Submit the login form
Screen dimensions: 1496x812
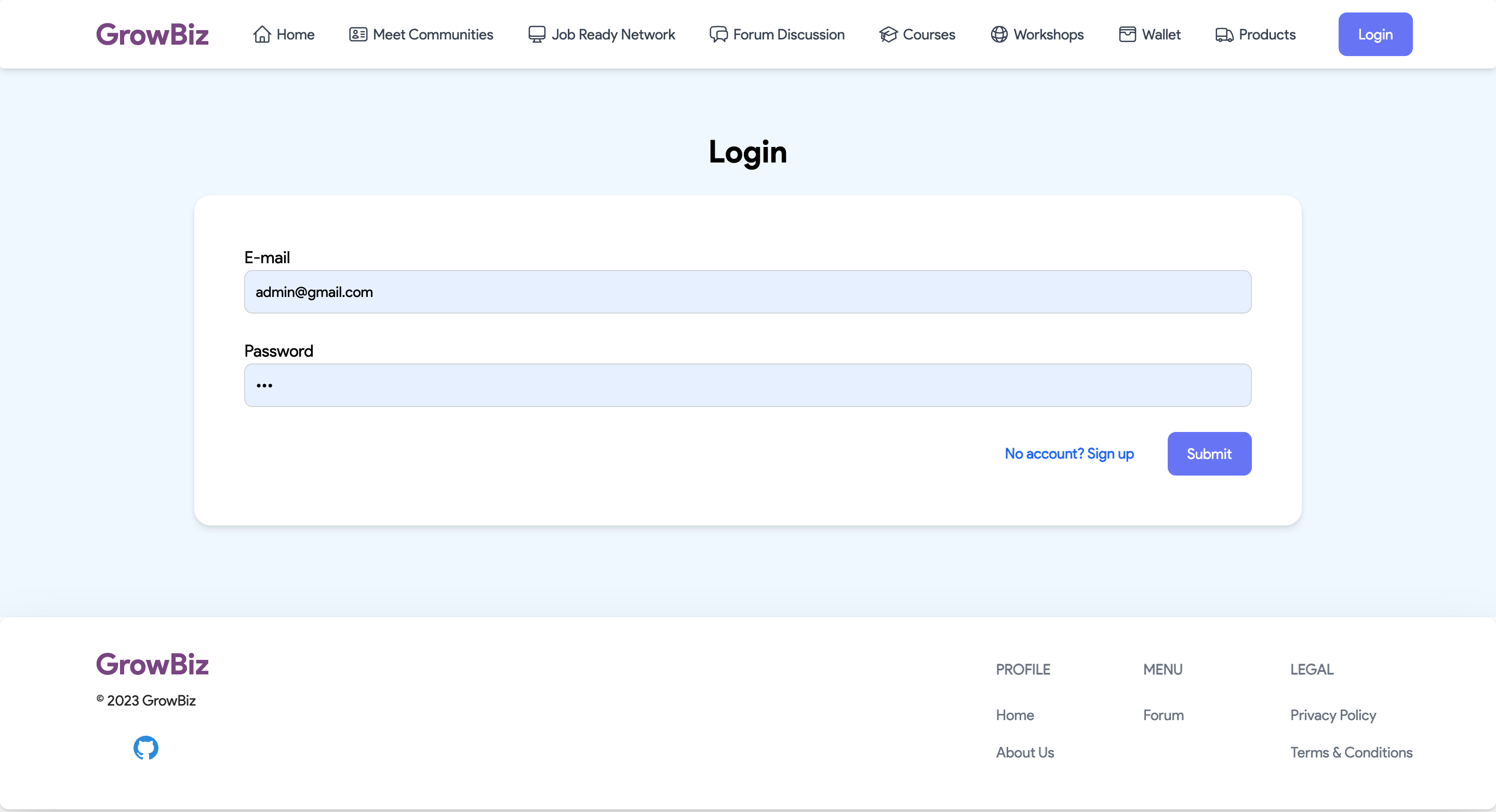pyautogui.click(x=1209, y=454)
